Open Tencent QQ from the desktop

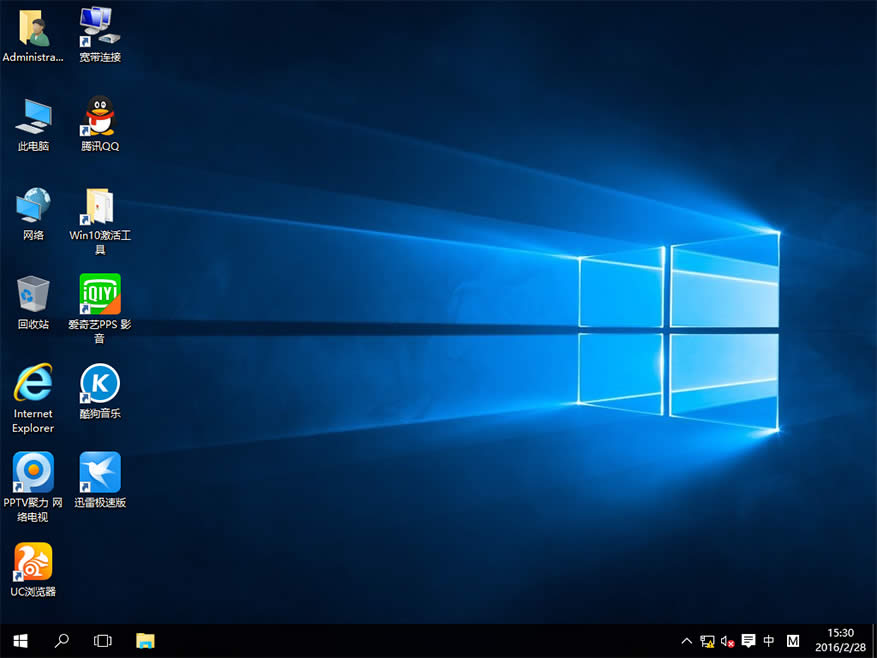(99, 115)
